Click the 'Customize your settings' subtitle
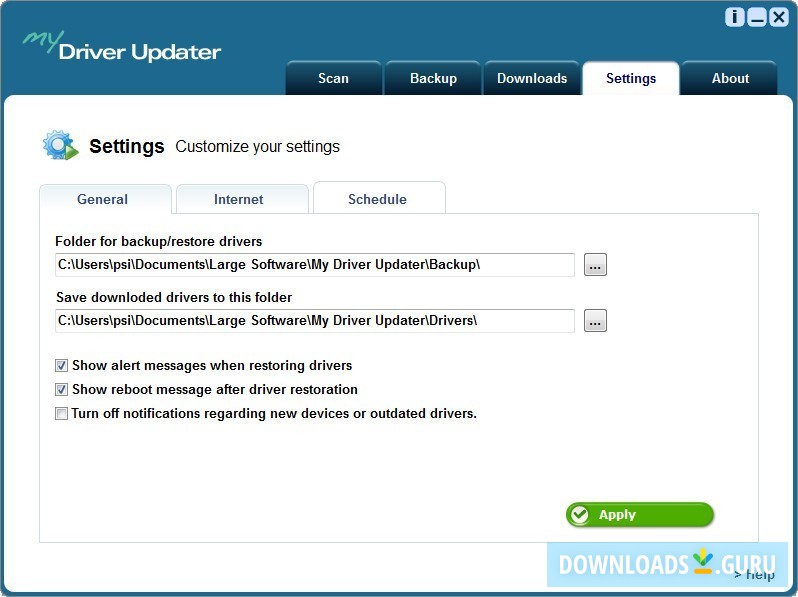Screen dimensions: 798x597 [x=258, y=147]
